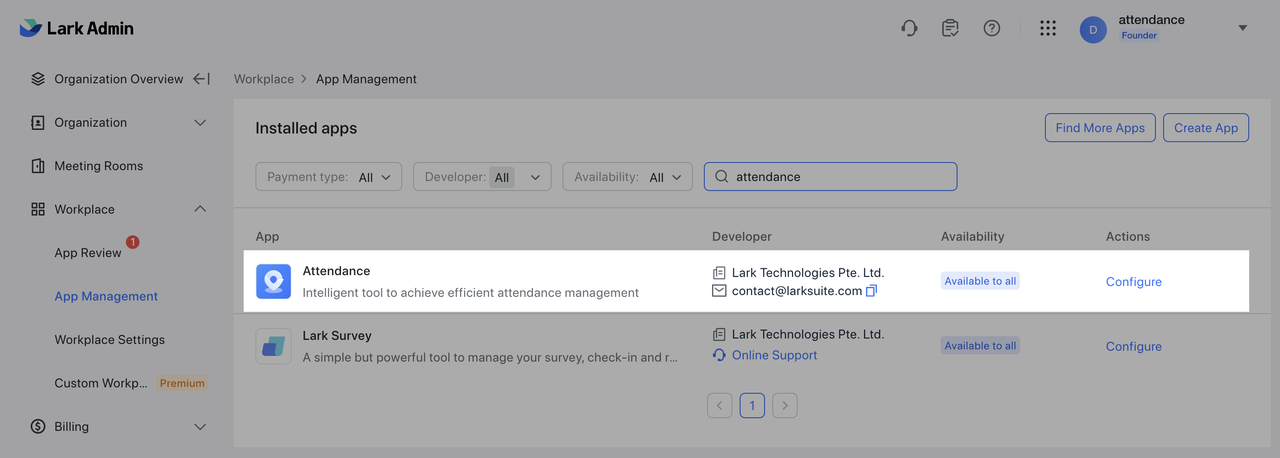
Task: Click the Create App button
Action: pyautogui.click(x=1205, y=128)
